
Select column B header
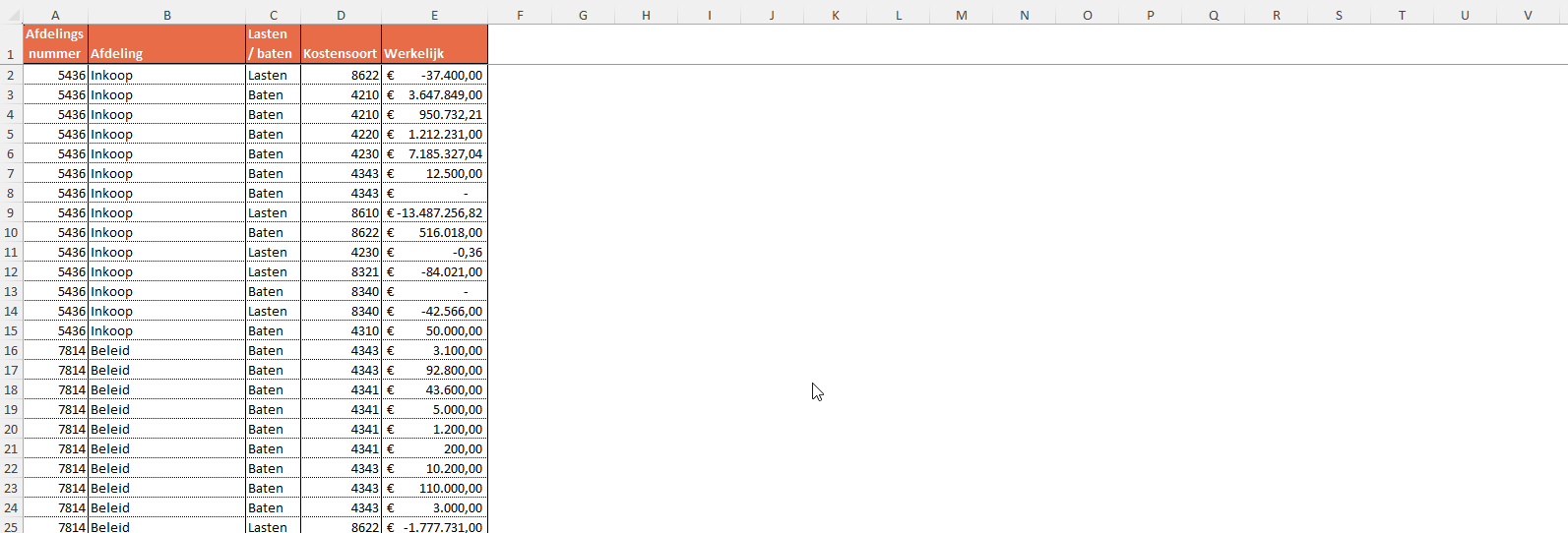click(166, 15)
